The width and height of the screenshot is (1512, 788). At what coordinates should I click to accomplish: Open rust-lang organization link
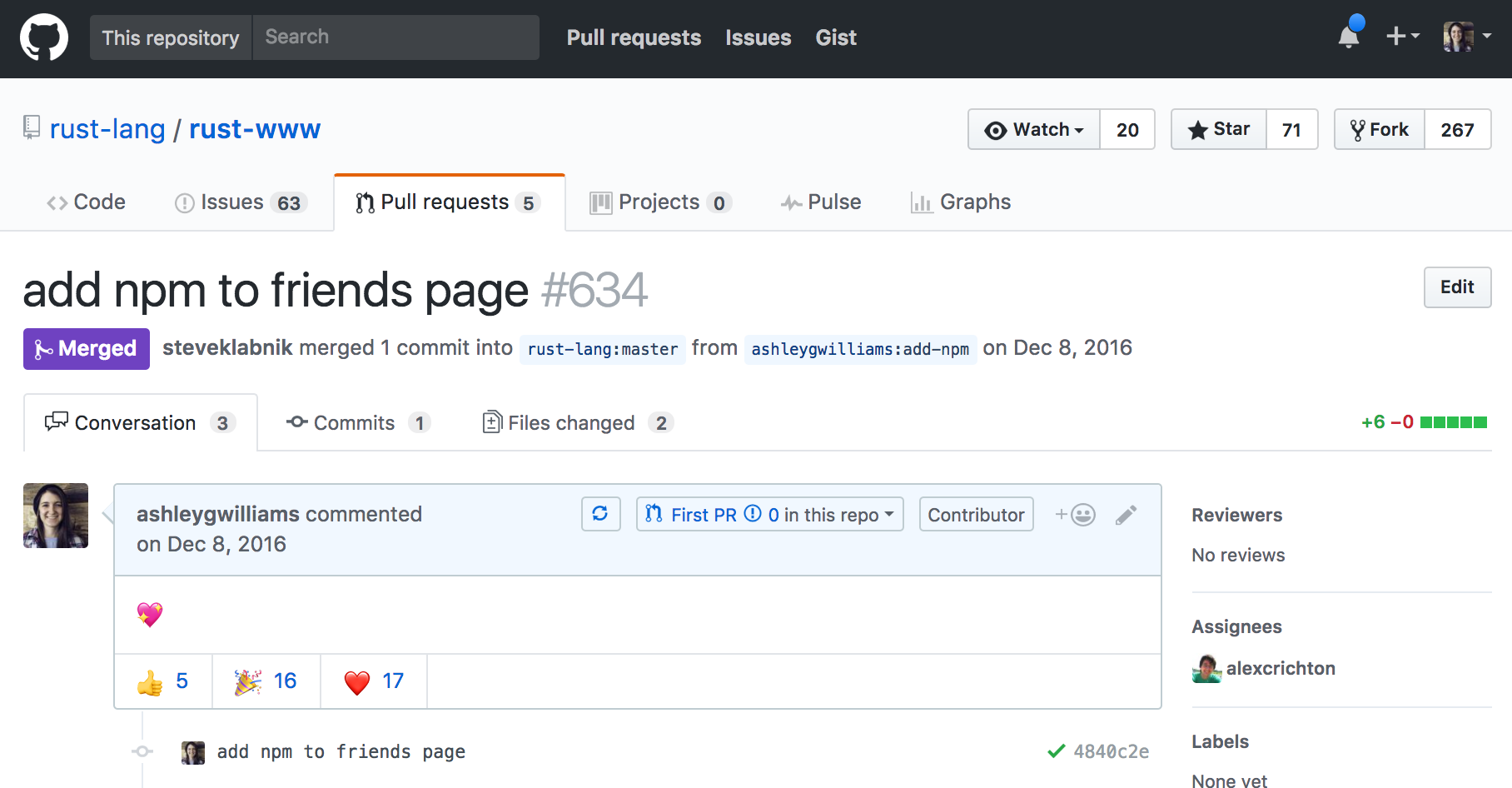point(107,129)
